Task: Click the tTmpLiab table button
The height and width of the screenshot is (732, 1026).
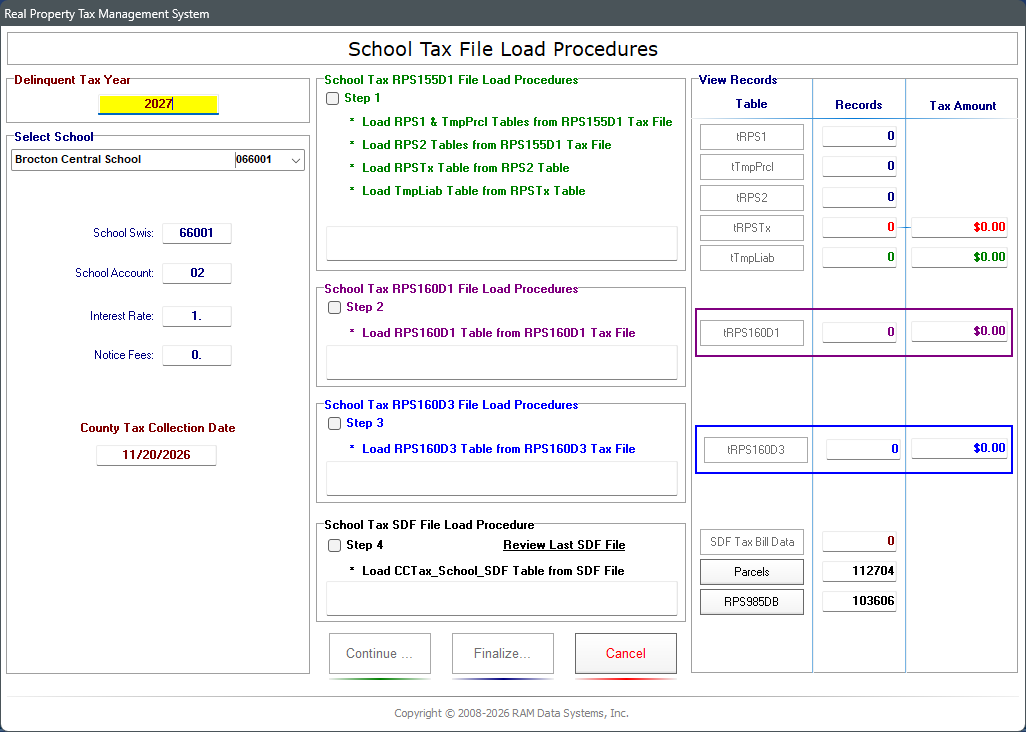Action: point(752,258)
